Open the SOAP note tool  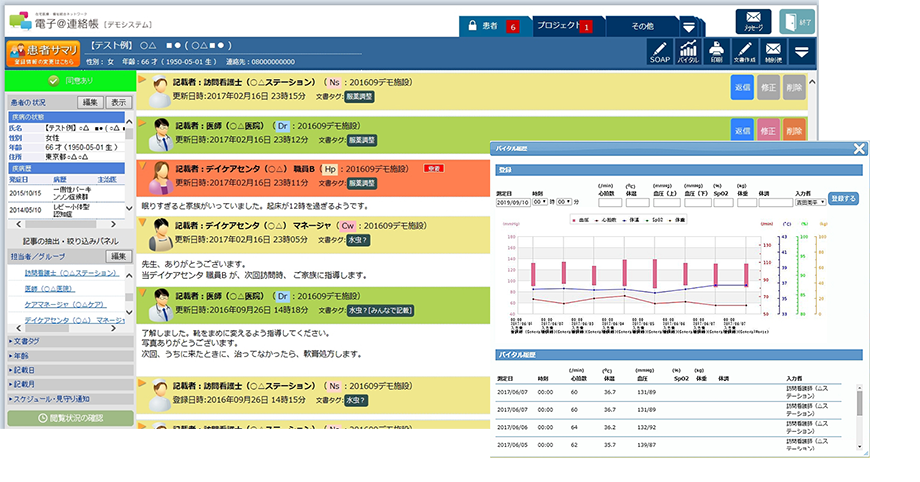659,52
